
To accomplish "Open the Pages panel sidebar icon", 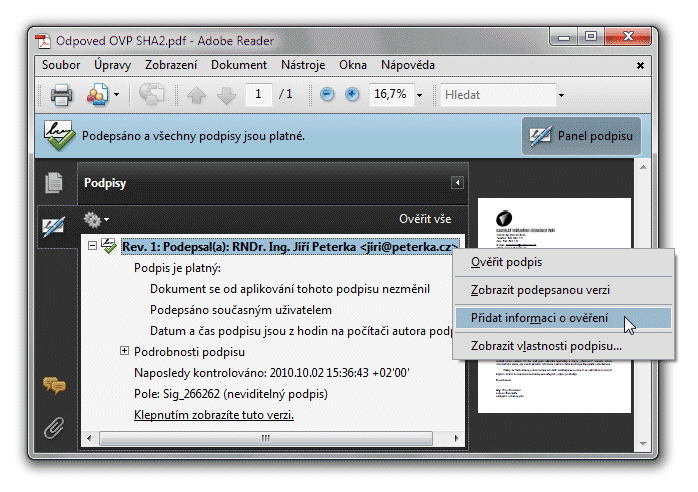I will pos(54,183).
